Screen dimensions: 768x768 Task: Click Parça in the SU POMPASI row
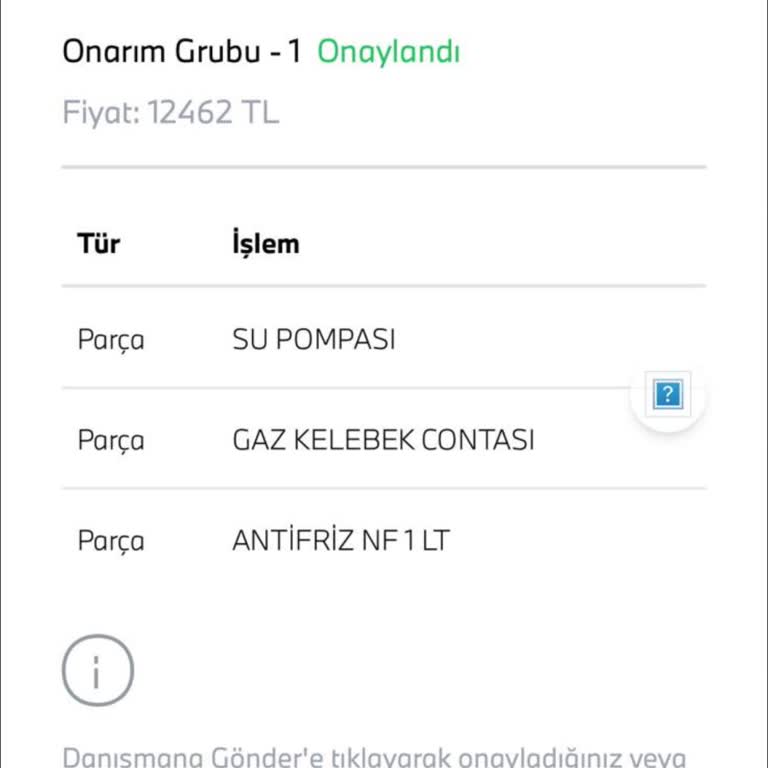tap(110, 340)
